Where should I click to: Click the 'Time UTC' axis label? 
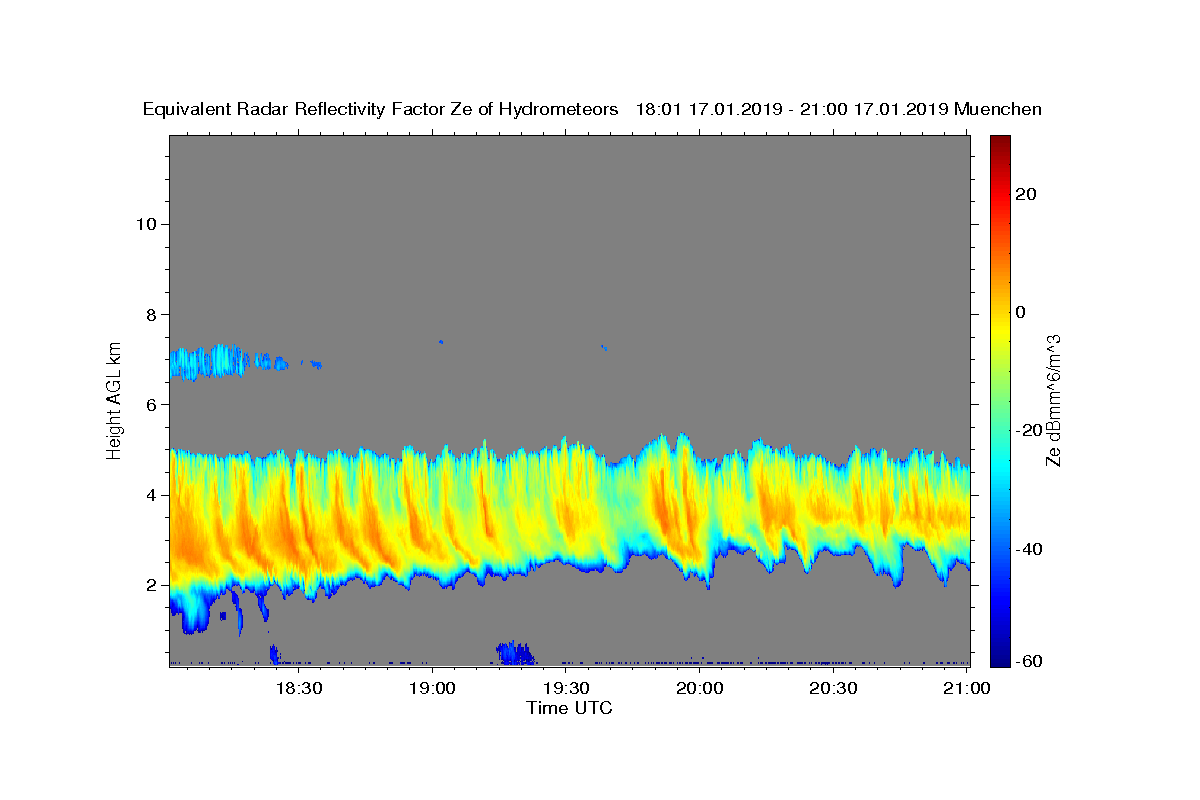[569, 708]
